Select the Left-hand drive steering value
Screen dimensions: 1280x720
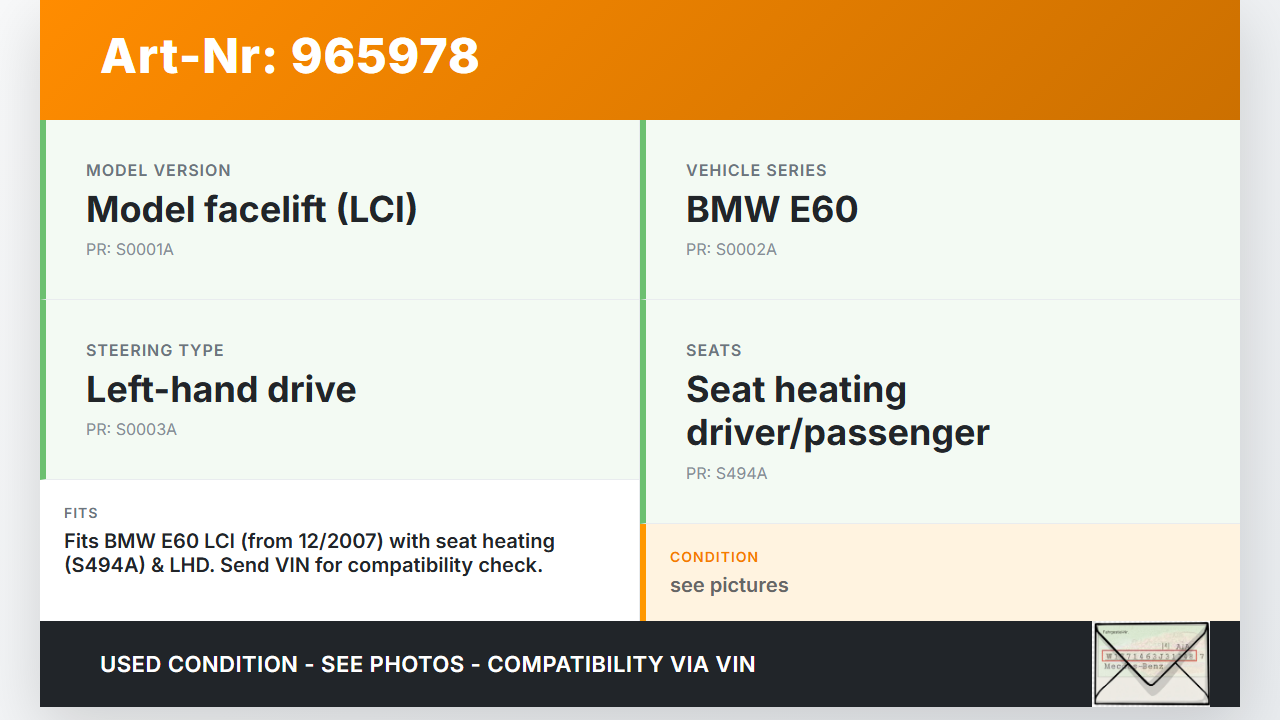[221, 389]
